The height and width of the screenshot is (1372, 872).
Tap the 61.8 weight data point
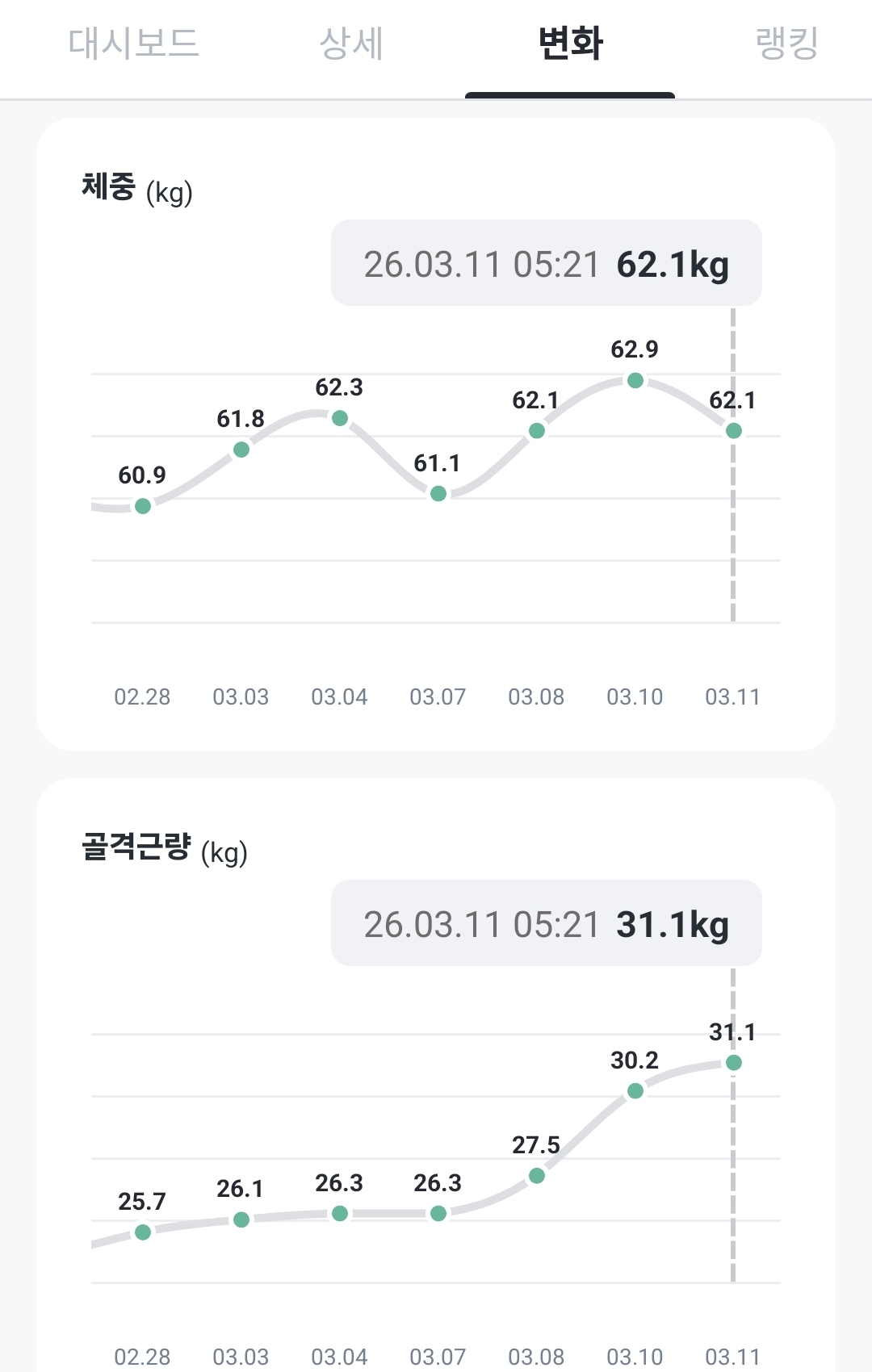(241, 450)
